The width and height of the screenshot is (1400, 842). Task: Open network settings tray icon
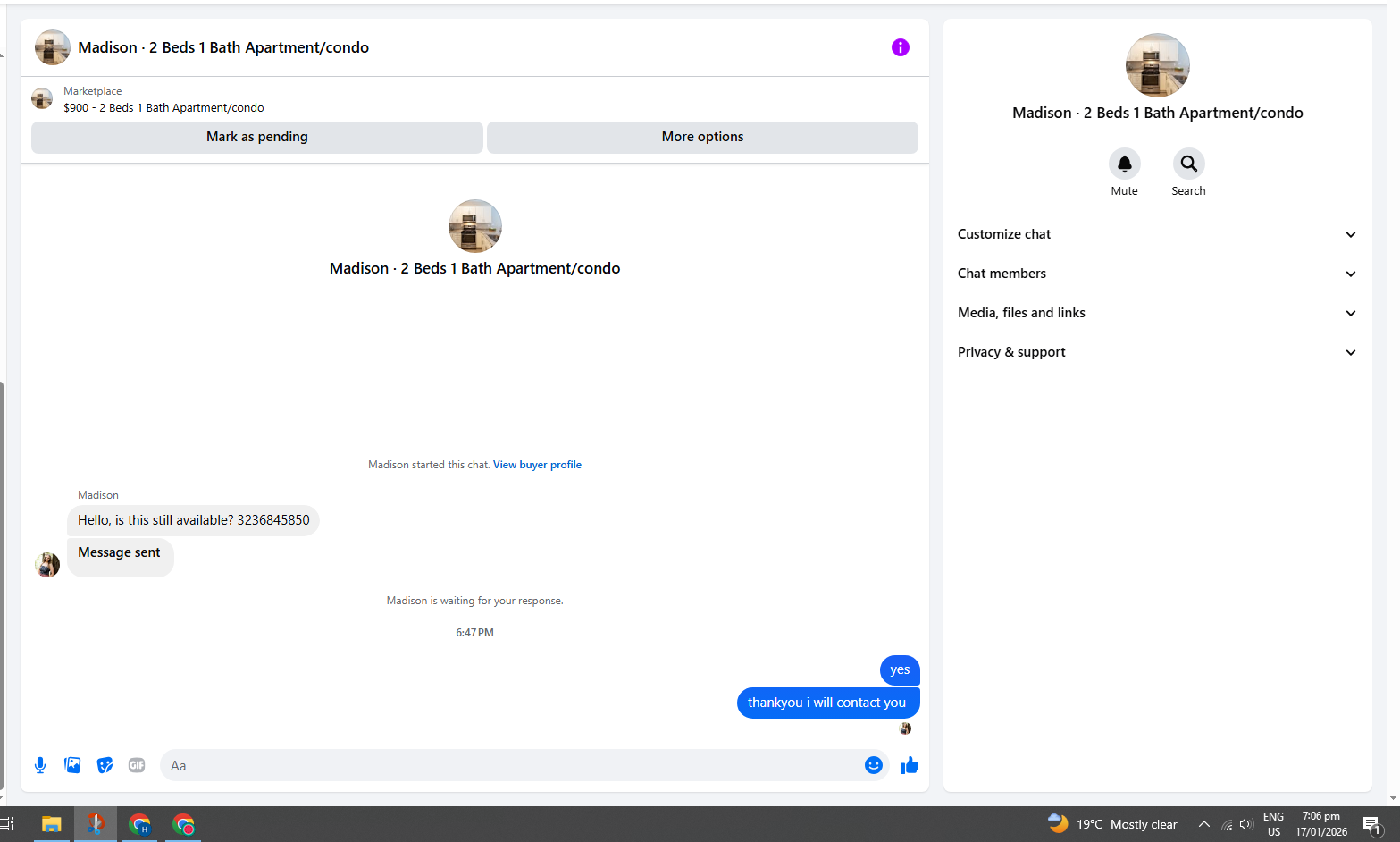point(1227,824)
